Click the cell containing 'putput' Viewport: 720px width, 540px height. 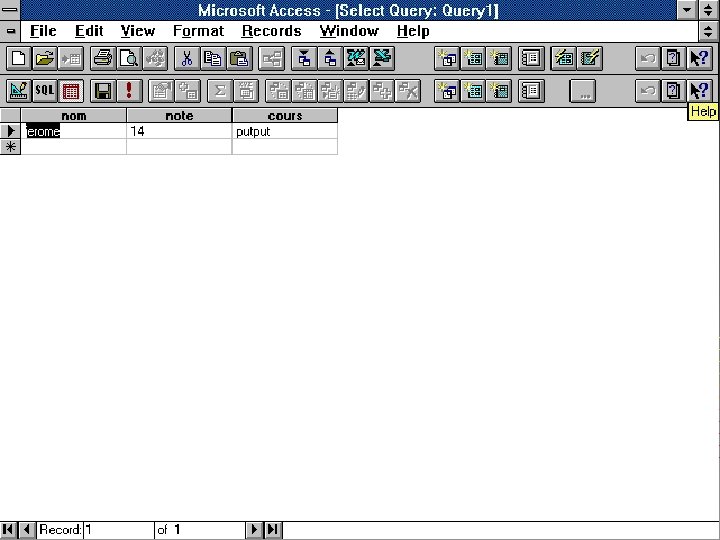tap(285, 131)
